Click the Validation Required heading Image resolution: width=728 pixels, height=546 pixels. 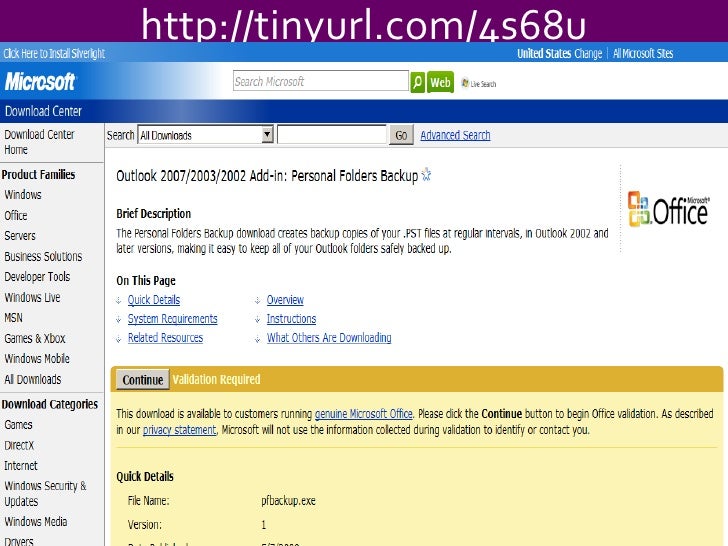(x=216, y=379)
